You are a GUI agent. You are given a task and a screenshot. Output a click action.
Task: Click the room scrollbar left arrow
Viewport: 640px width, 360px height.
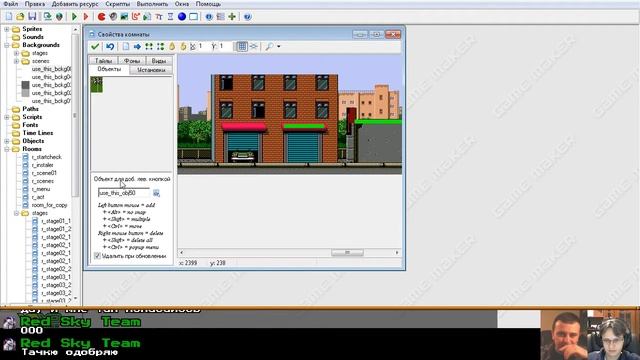point(182,253)
